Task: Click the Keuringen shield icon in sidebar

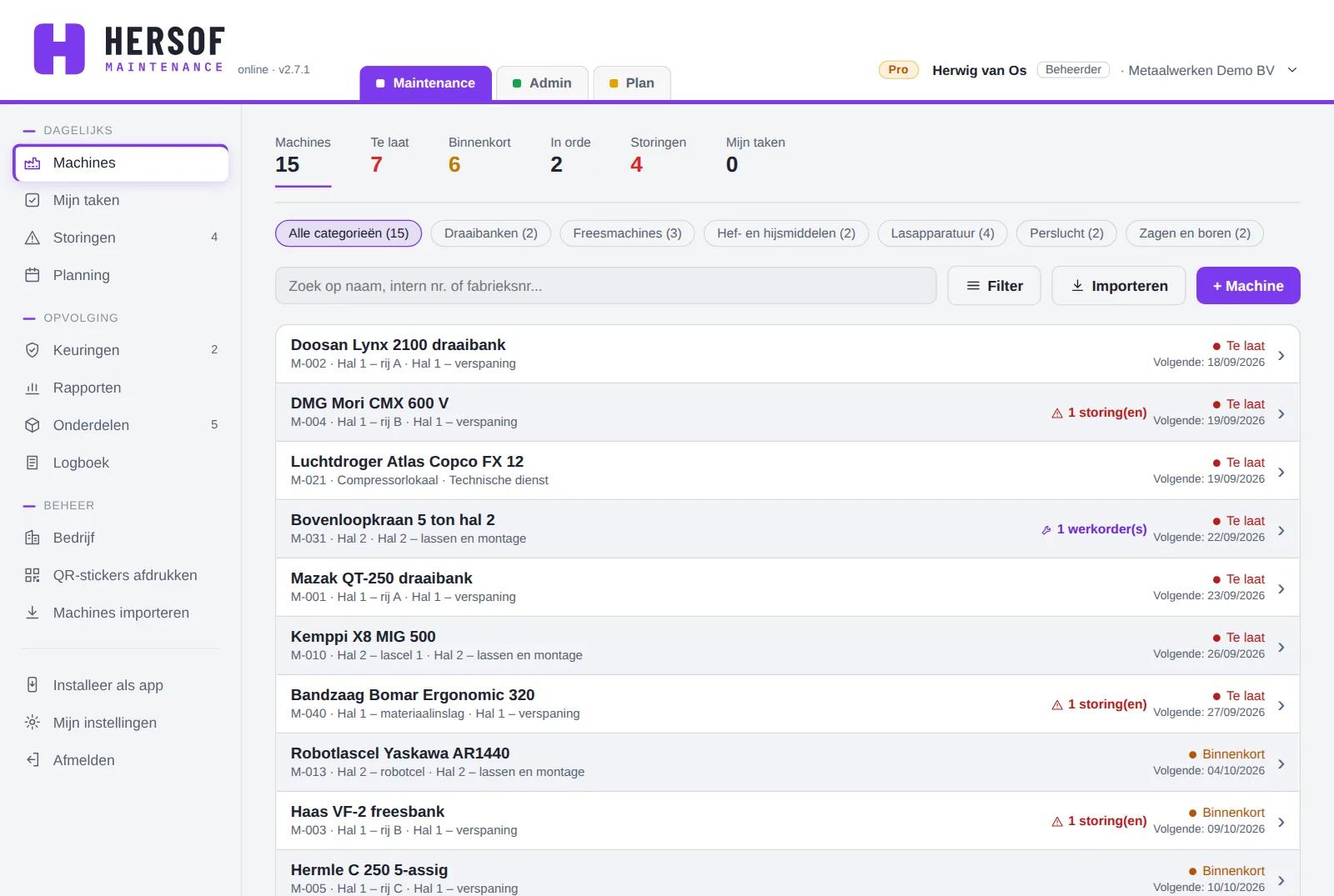Action: [x=33, y=350]
